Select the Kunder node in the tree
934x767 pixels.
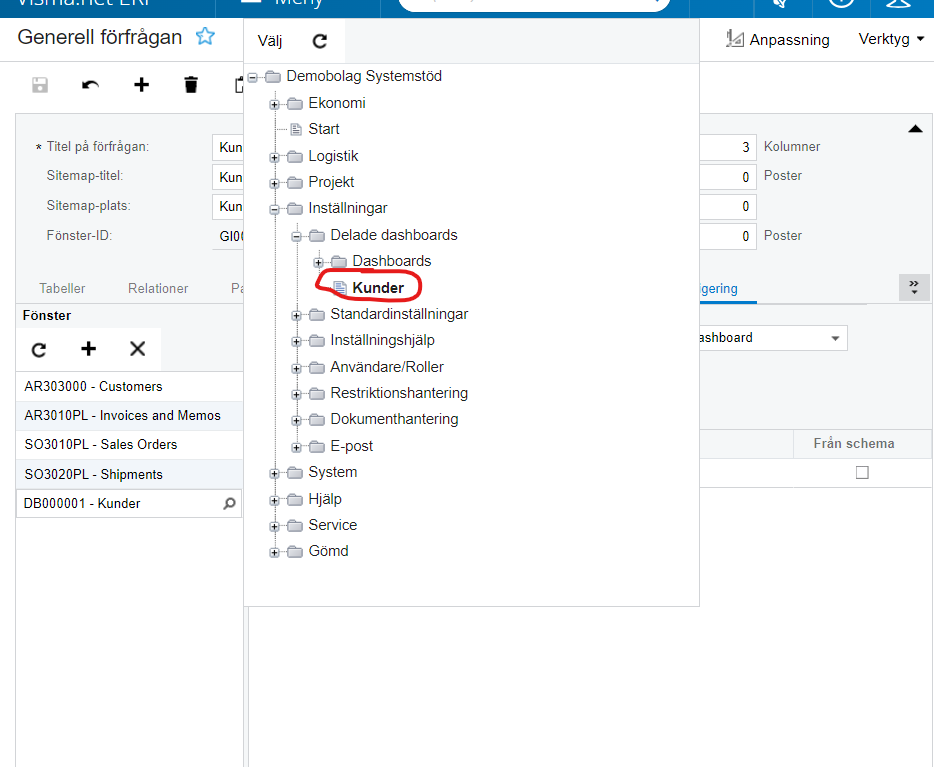378,288
